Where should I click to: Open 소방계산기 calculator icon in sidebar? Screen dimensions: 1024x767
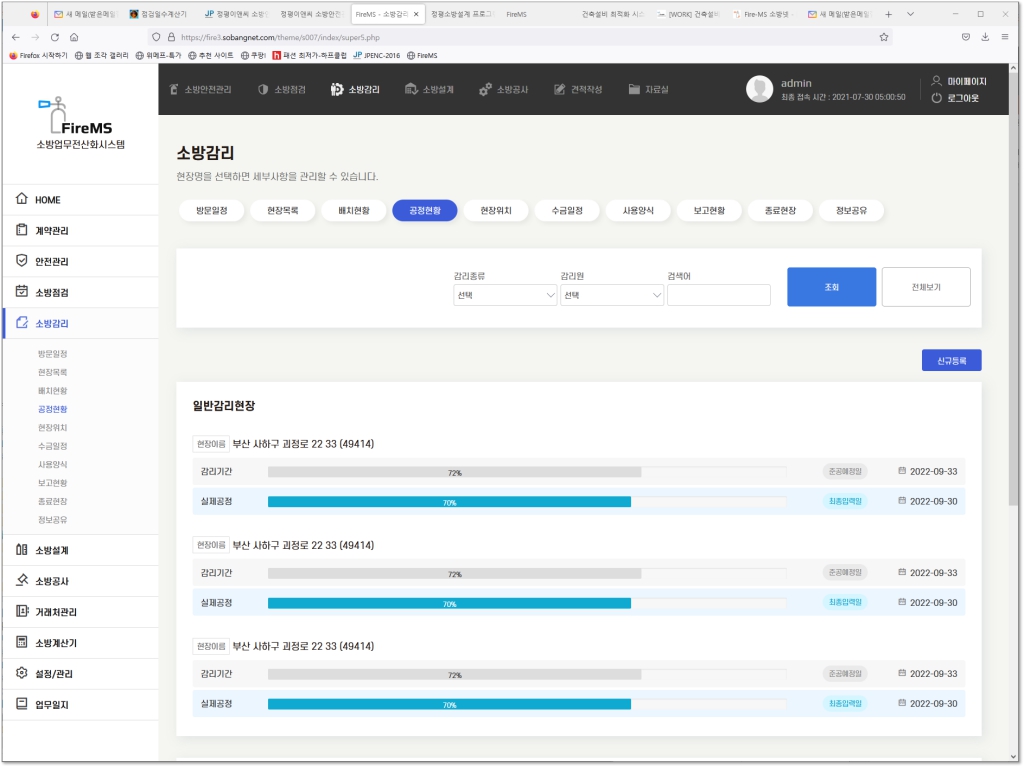22,642
